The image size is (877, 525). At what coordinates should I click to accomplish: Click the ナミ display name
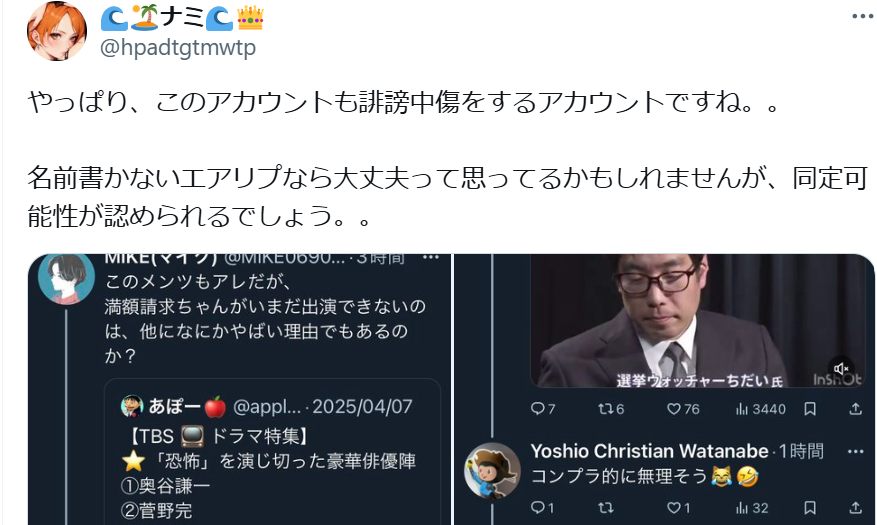(182, 18)
